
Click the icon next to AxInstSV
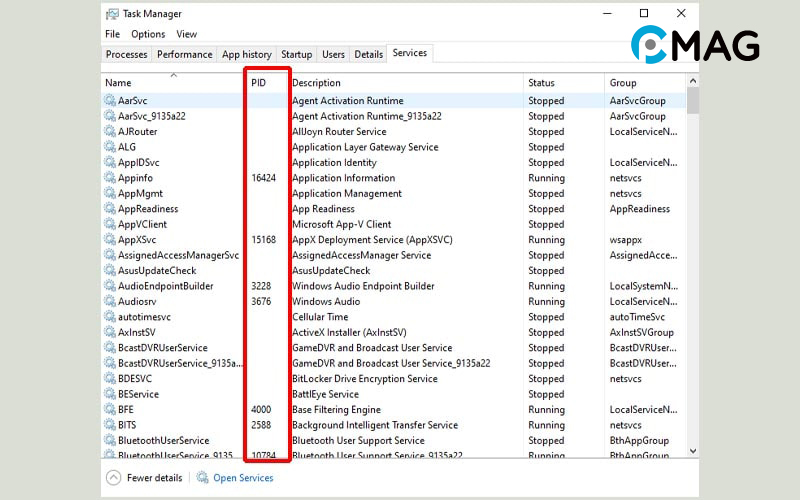tap(110, 332)
